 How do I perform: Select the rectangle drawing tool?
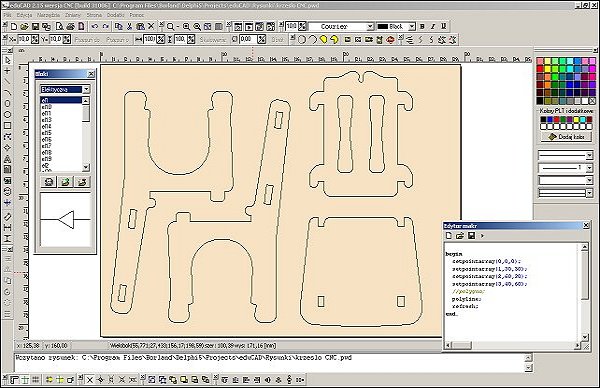click(x=7, y=126)
